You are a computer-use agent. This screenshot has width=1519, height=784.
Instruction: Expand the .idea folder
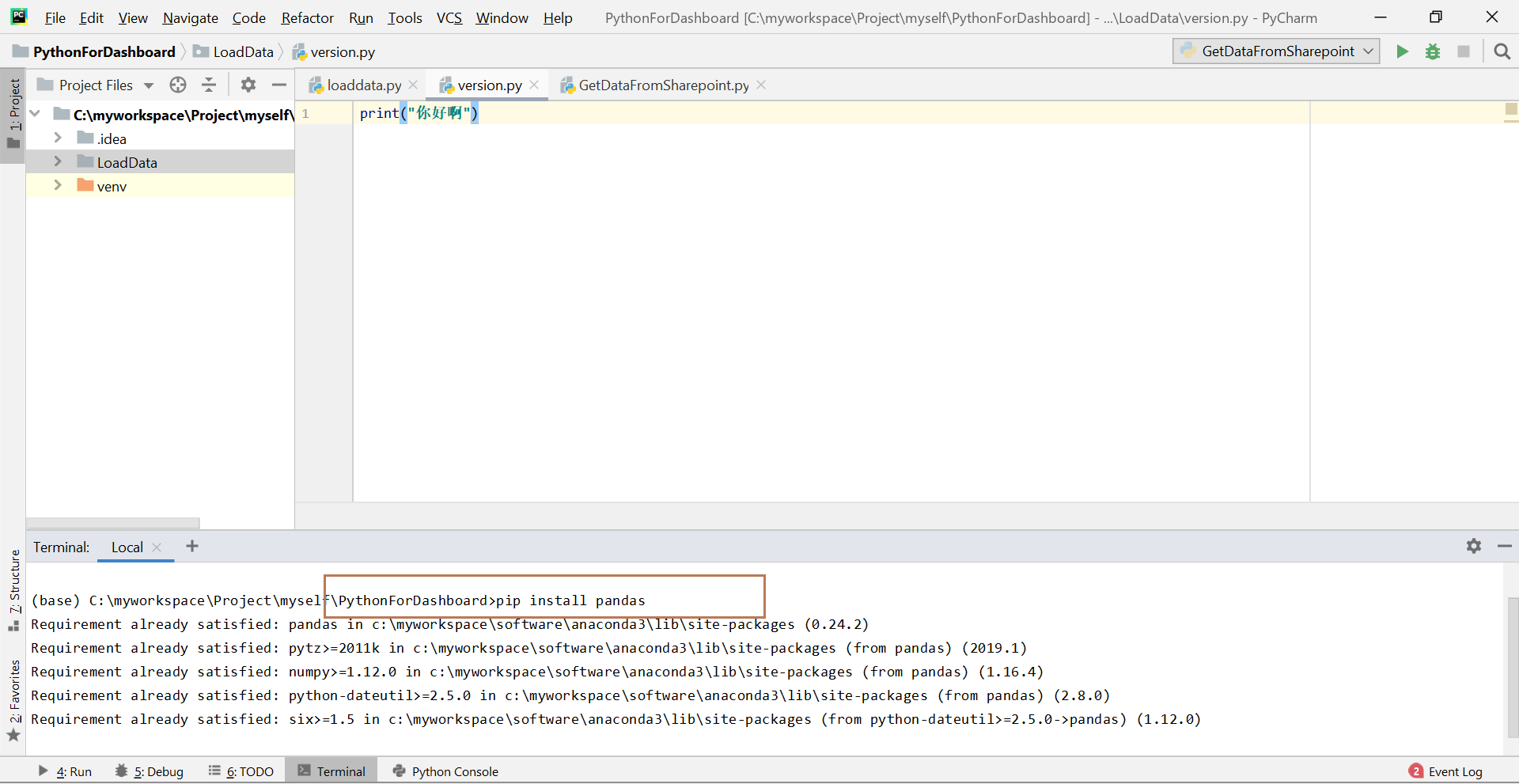coord(58,138)
